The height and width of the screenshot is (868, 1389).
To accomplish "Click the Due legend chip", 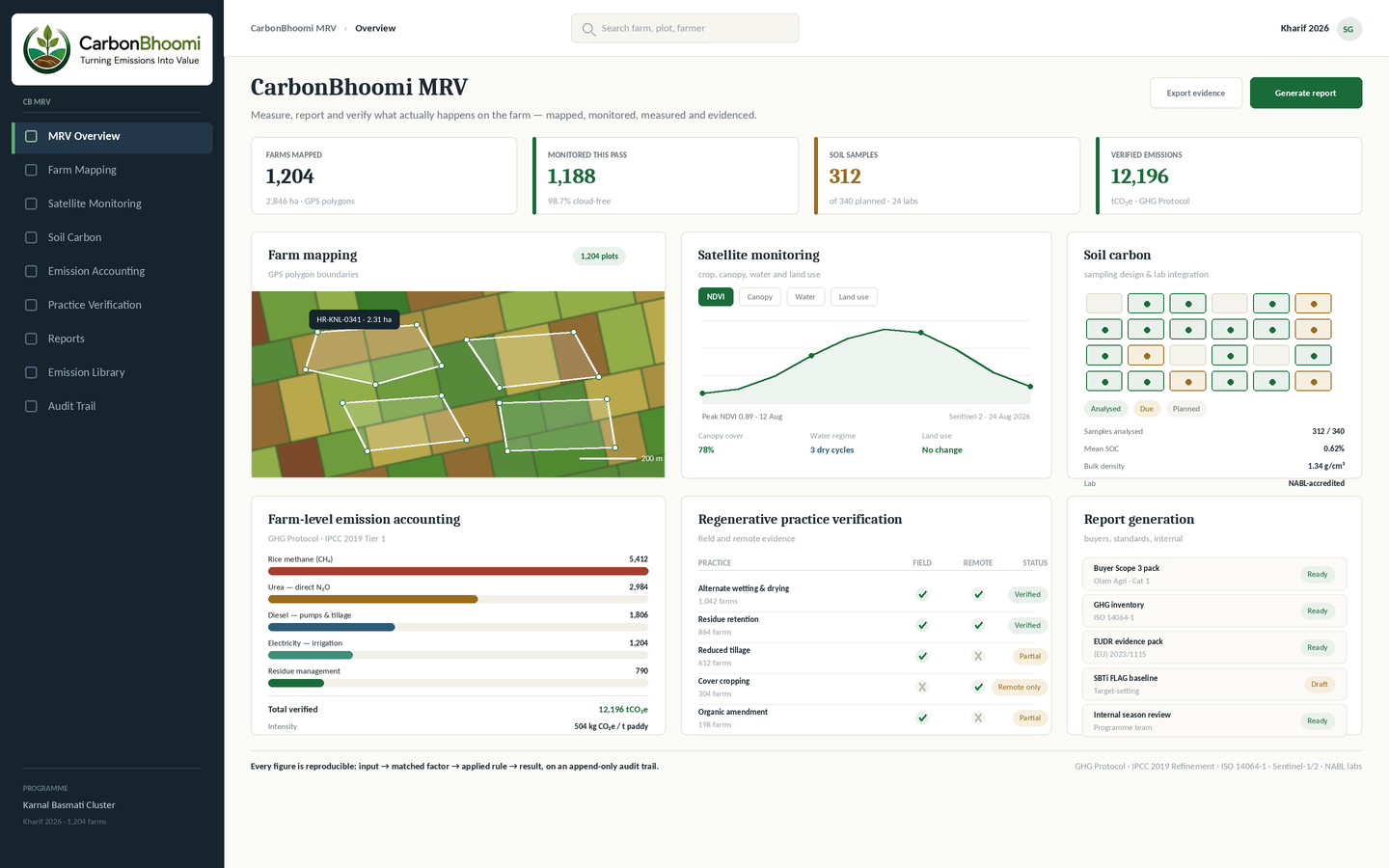I will pyautogui.click(x=1146, y=409).
